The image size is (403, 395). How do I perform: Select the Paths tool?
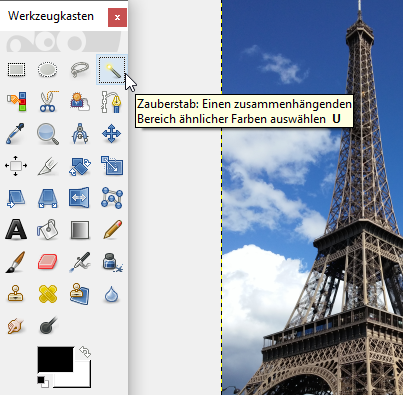pyautogui.click(x=112, y=101)
